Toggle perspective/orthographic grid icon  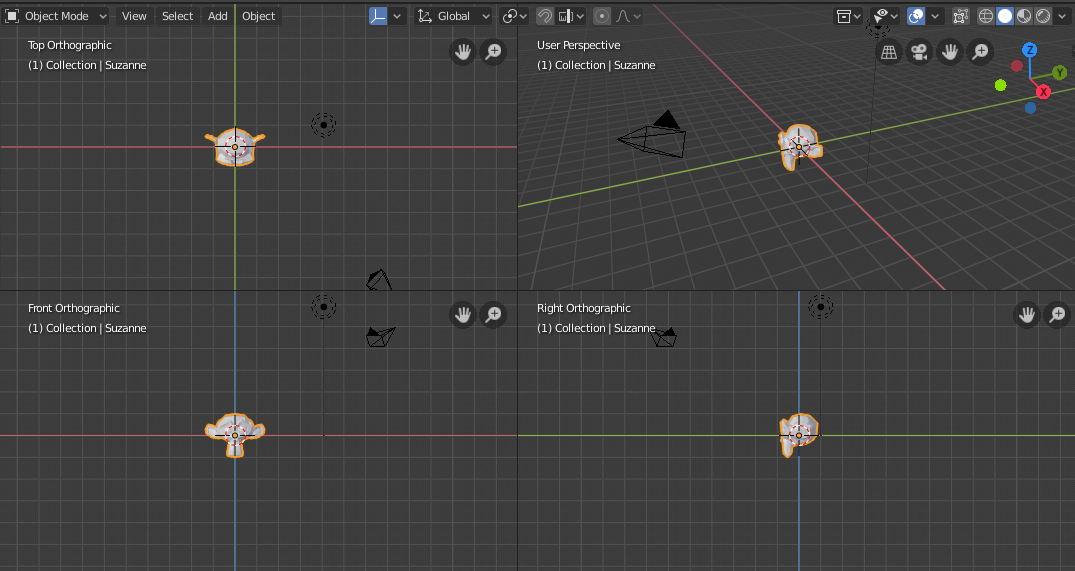pos(887,52)
